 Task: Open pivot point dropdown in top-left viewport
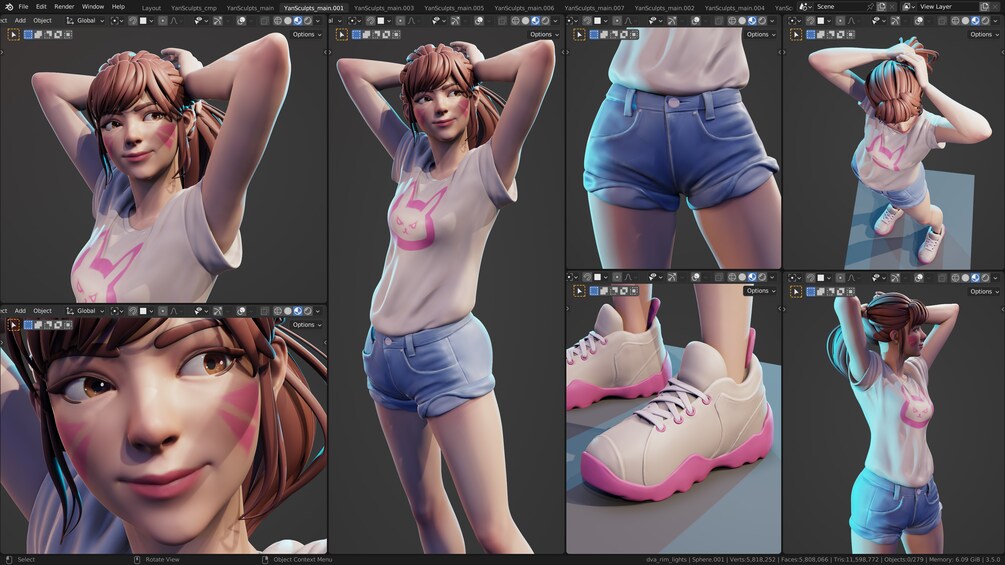[x=117, y=20]
